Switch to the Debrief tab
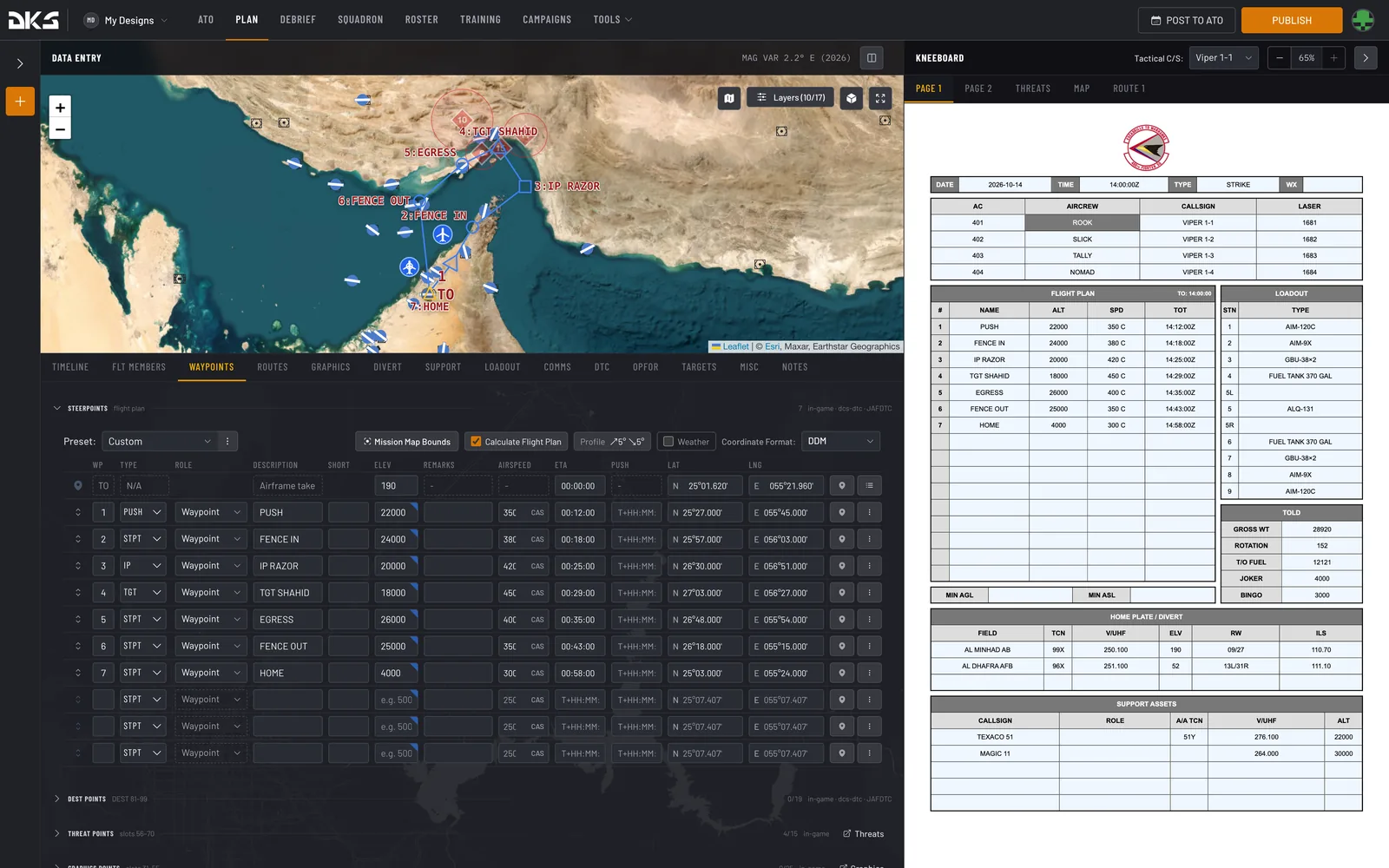Viewport: 1389px width, 868px height. pyautogui.click(x=298, y=19)
